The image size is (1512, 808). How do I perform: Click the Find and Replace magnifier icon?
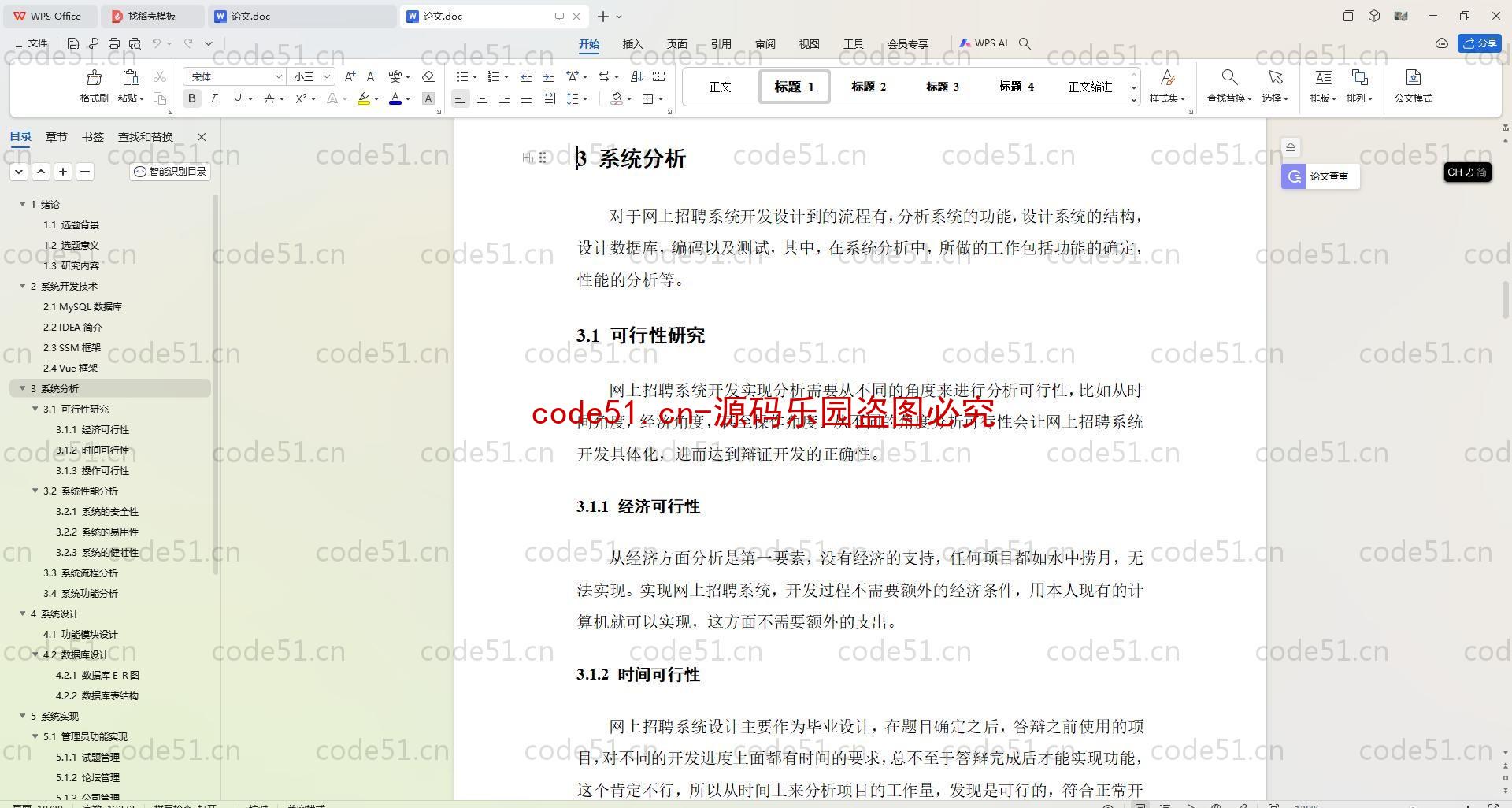tap(1228, 77)
